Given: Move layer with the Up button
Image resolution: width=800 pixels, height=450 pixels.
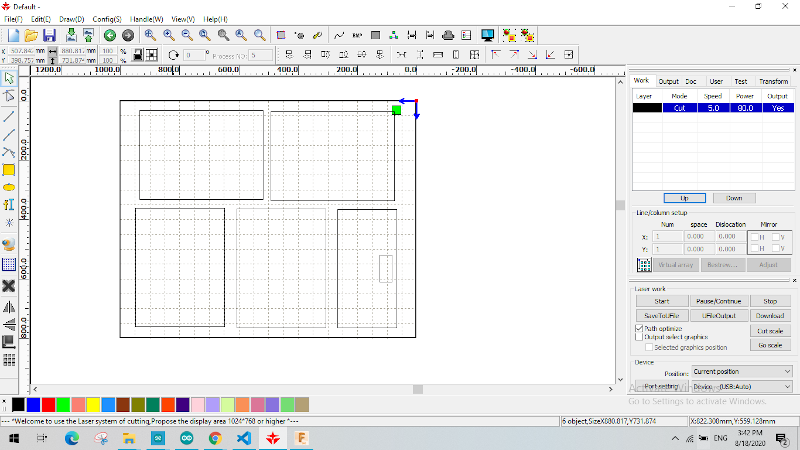Looking at the screenshot, I should (685, 198).
